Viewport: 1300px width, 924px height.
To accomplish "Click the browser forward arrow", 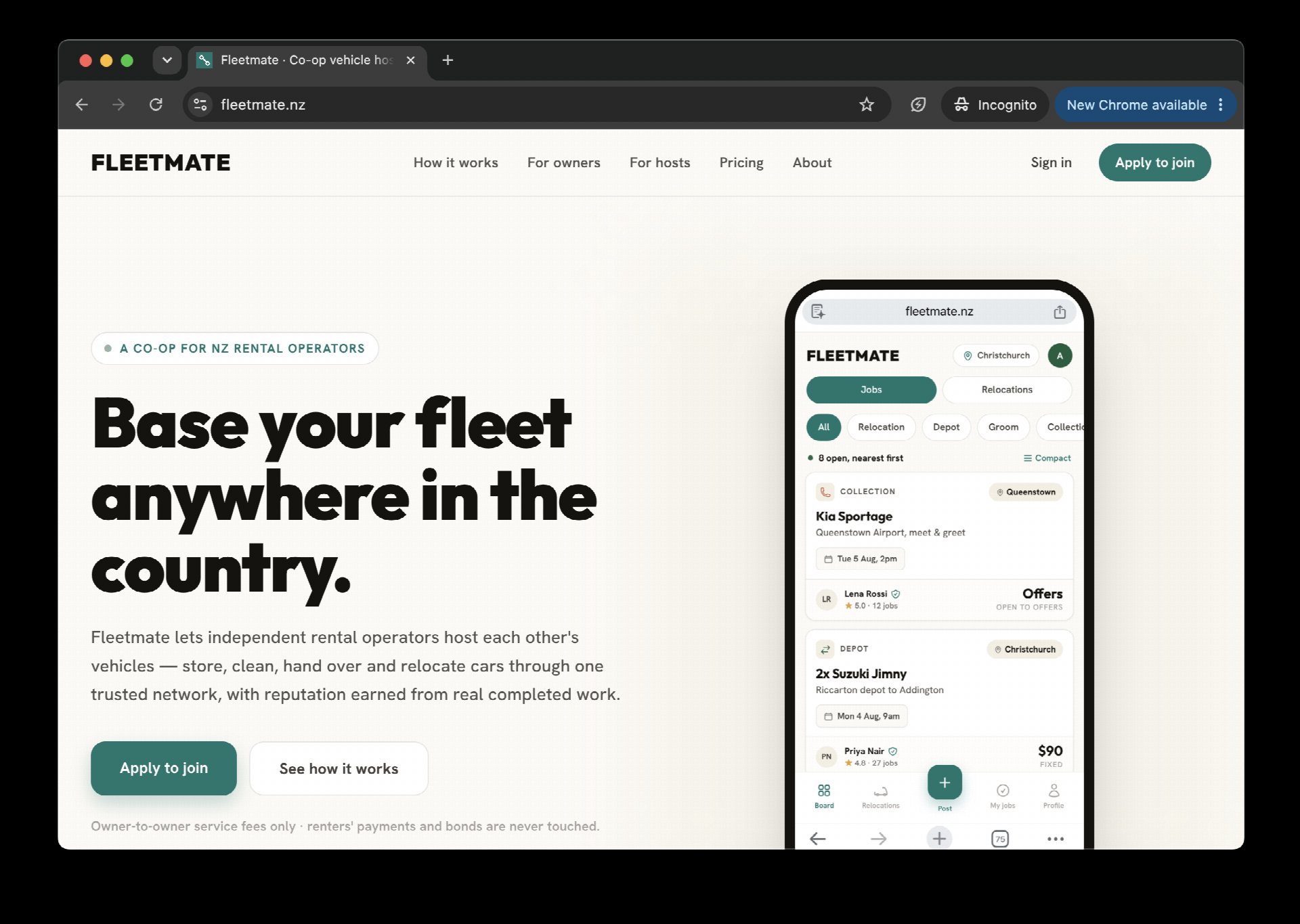I will 118,104.
